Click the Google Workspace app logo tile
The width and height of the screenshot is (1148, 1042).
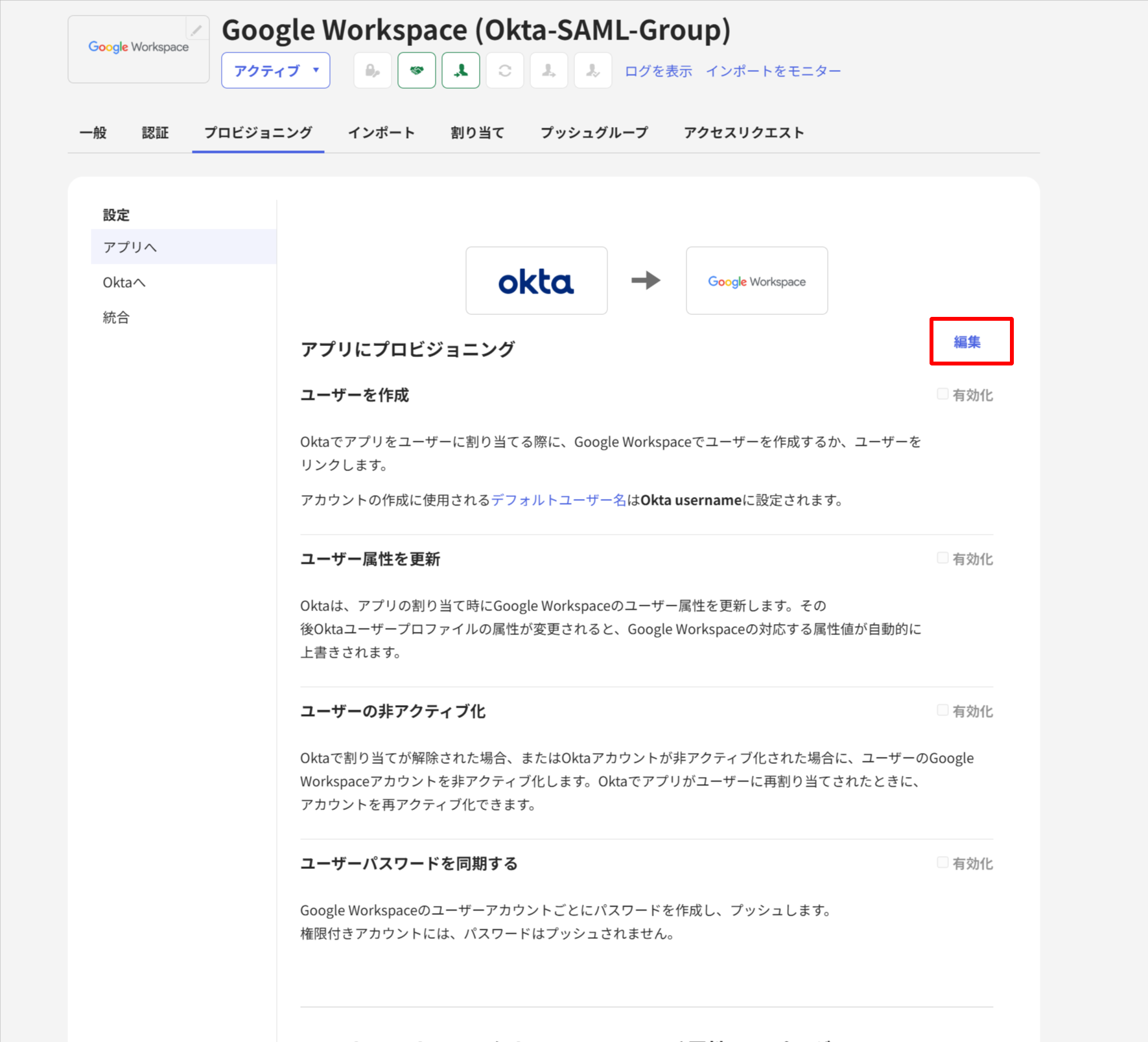pyautogui.click(x=138, y=49)
